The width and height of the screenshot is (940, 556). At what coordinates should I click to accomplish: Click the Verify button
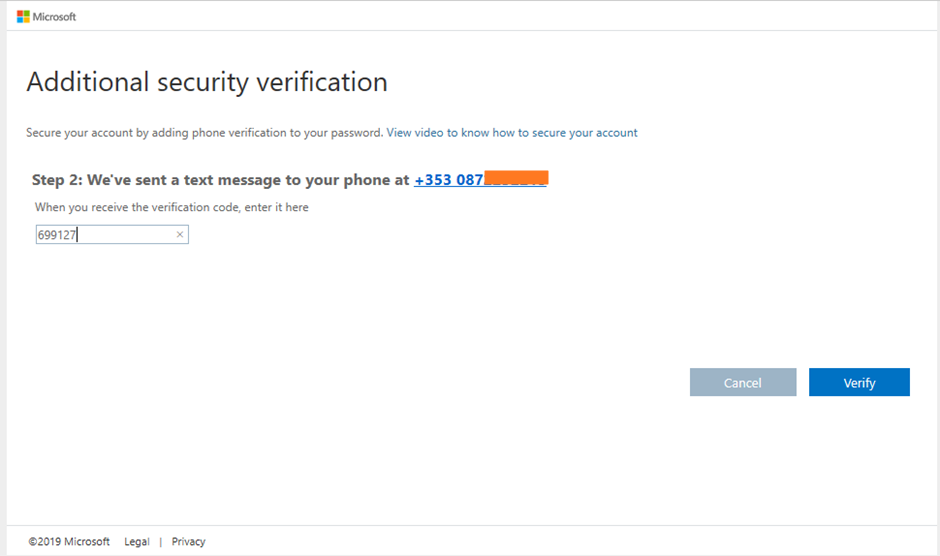859,382
